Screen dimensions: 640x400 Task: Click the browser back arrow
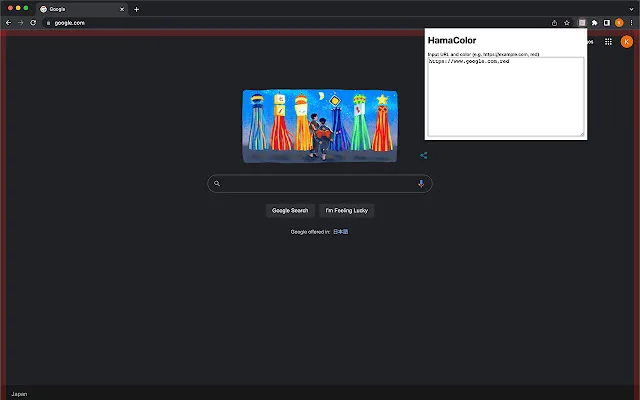pyautogui.click(x=8, y=22)
